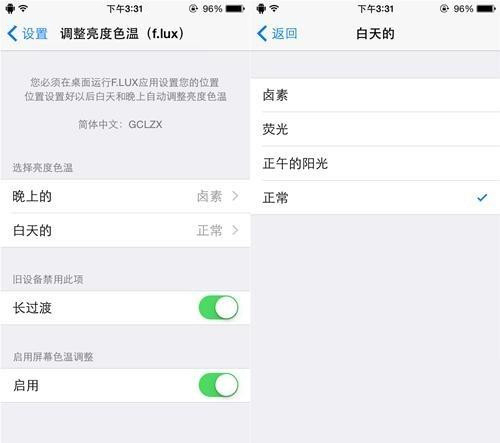Tap the 96% battery percentage at left
This screenshot has width=500, height=443.
click(212, 9)
